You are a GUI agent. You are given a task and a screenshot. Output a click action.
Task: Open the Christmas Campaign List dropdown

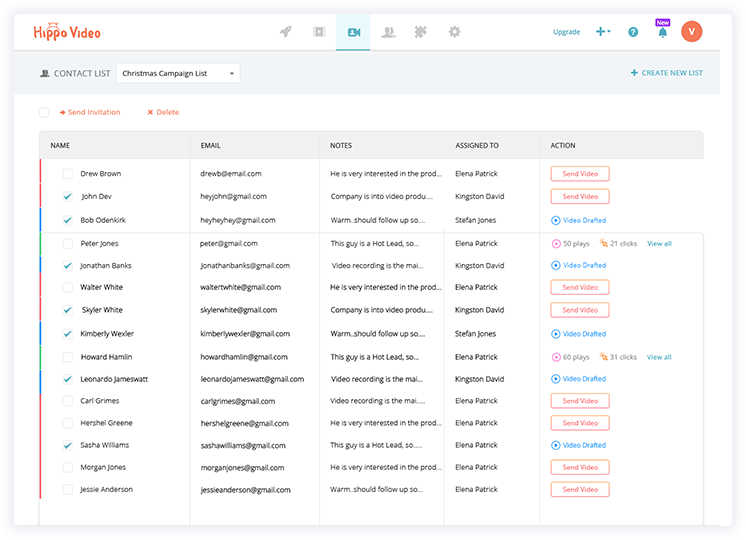pyautogui.click(x=178, y=73)
